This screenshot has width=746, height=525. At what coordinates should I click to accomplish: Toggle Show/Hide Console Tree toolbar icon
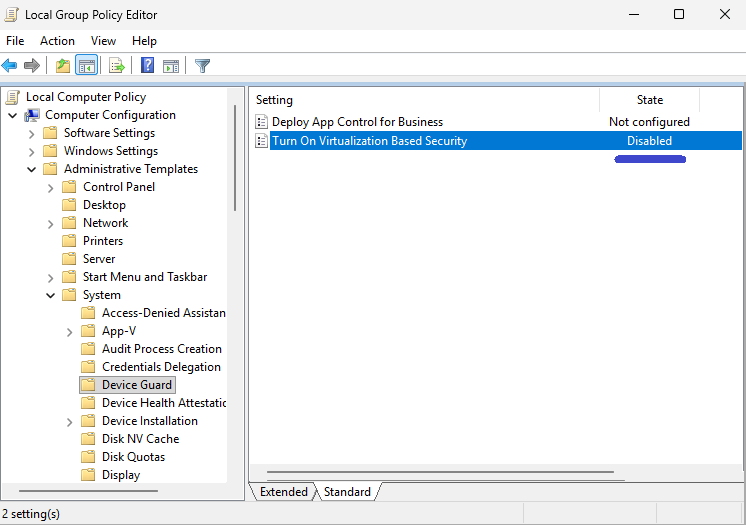coord(87,66)
